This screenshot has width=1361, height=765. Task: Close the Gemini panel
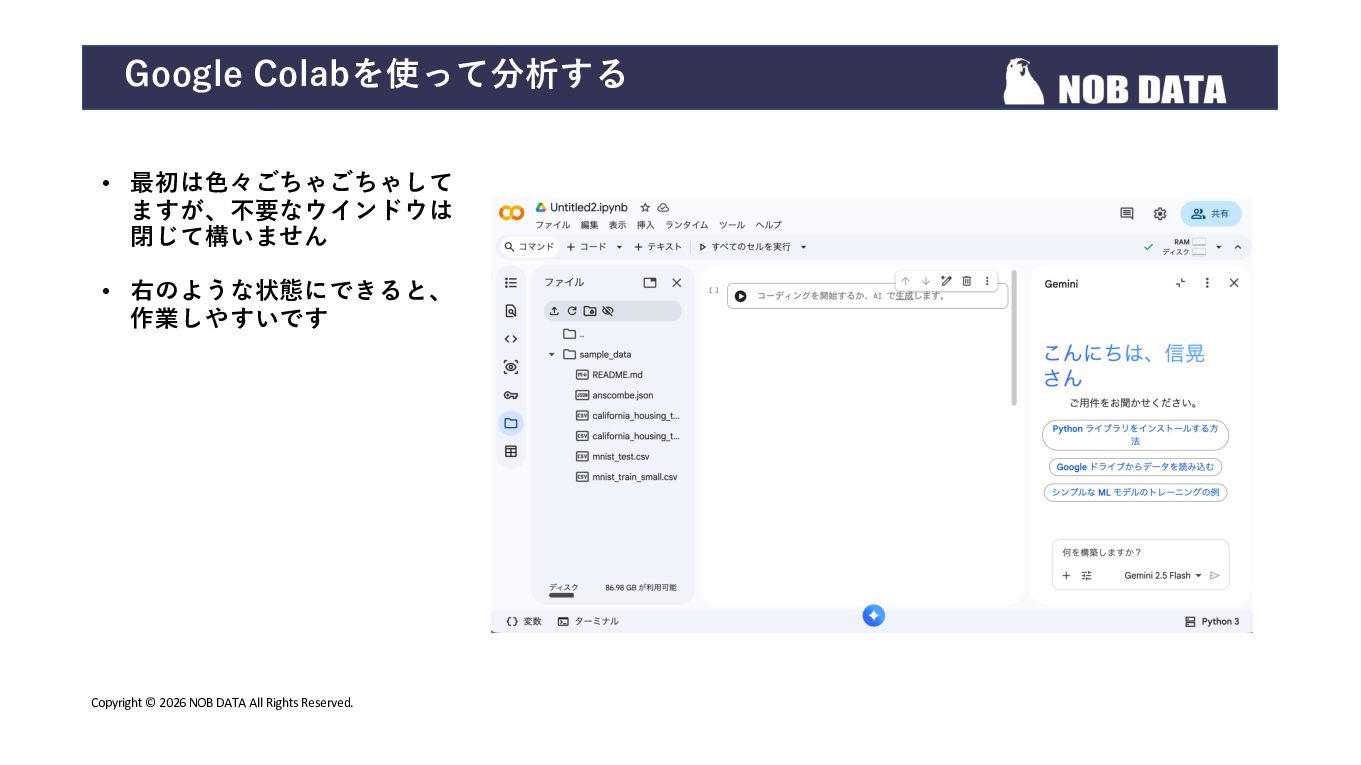click(x=1234, y=283)
